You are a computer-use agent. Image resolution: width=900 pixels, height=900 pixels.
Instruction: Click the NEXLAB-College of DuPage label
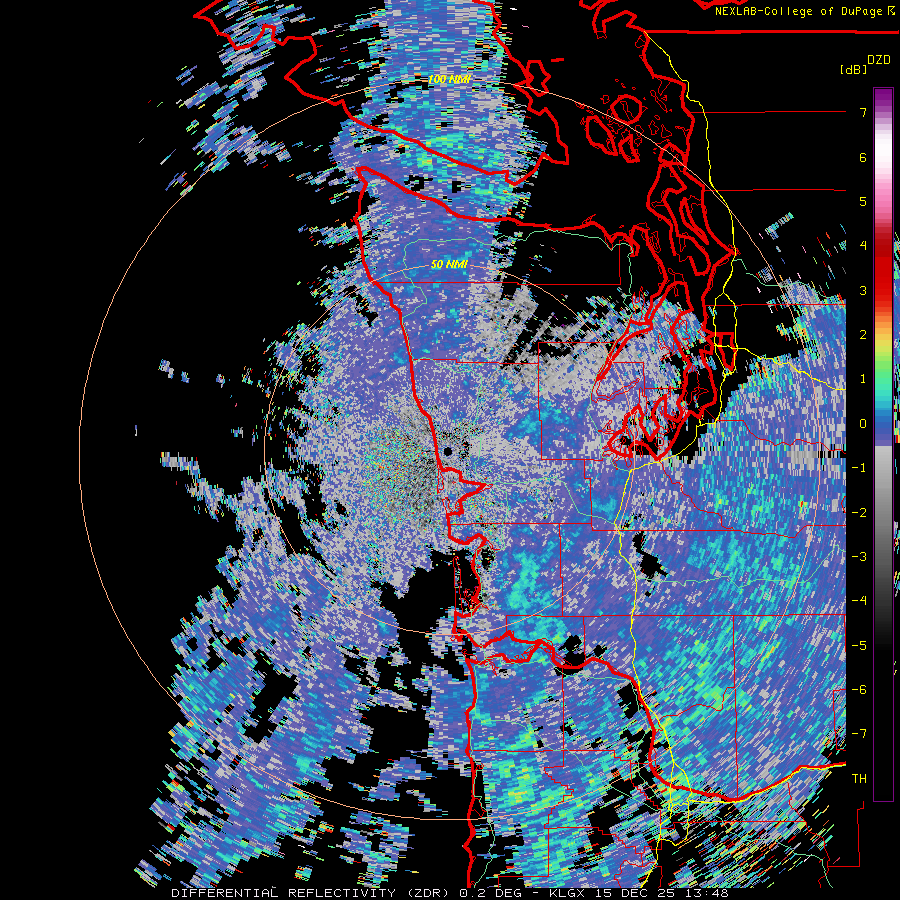click(x=805, y=11)
